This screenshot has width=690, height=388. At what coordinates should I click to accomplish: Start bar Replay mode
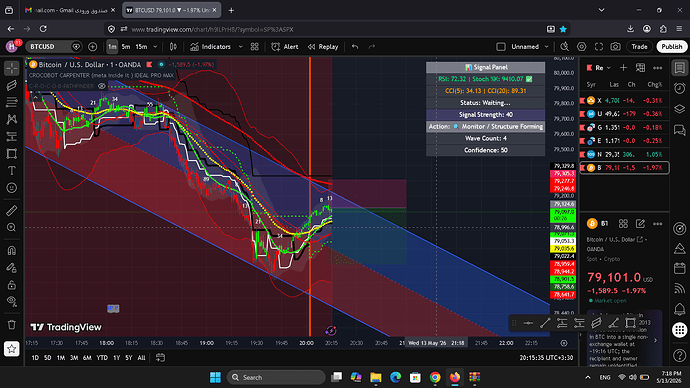[323, 47]
